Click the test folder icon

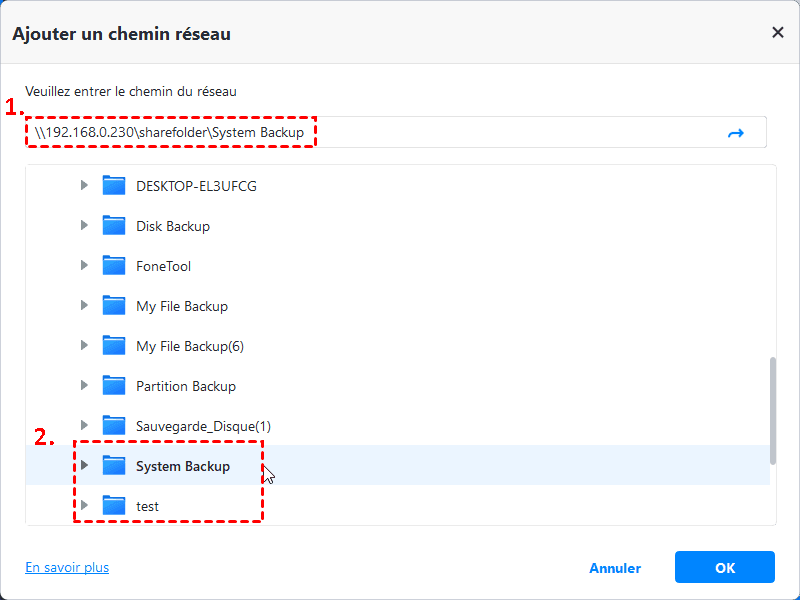114,506
